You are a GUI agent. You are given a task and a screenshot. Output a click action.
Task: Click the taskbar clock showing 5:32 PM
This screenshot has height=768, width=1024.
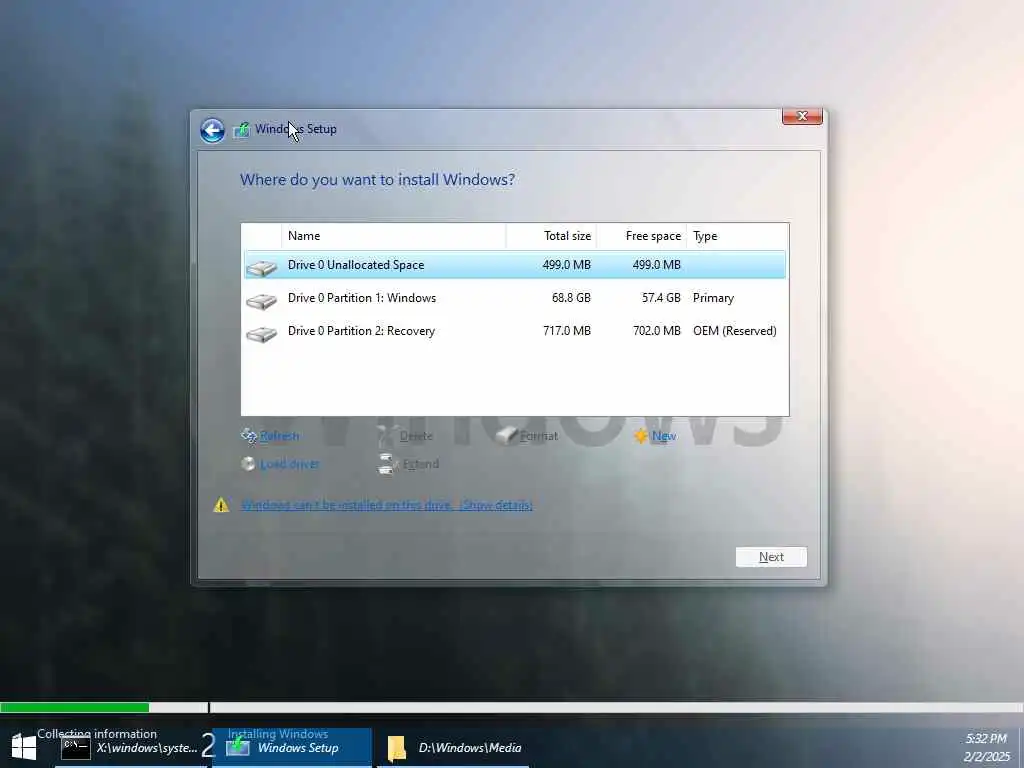pyautogui.click(x=987, y=748)
